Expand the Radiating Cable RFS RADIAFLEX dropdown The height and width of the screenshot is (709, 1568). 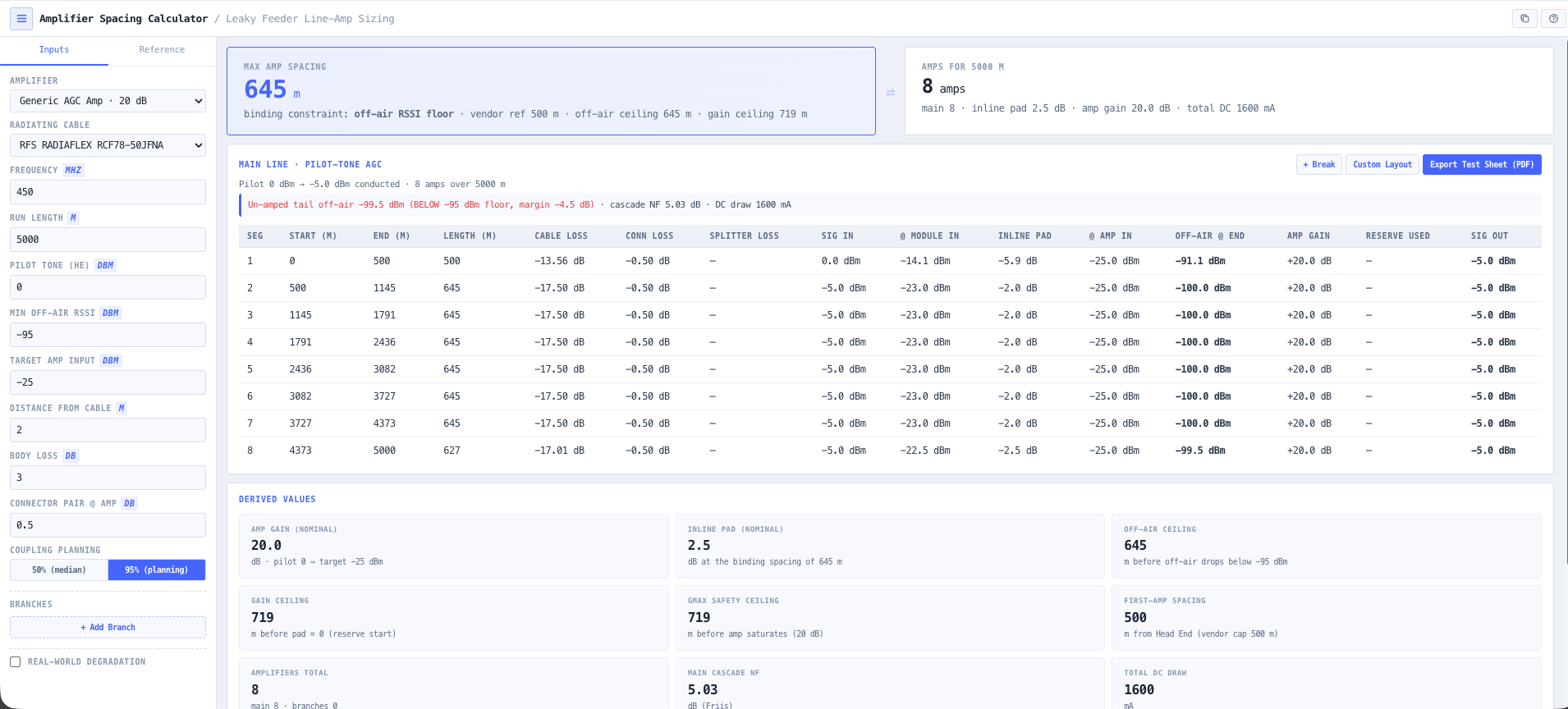coord(108,145)
